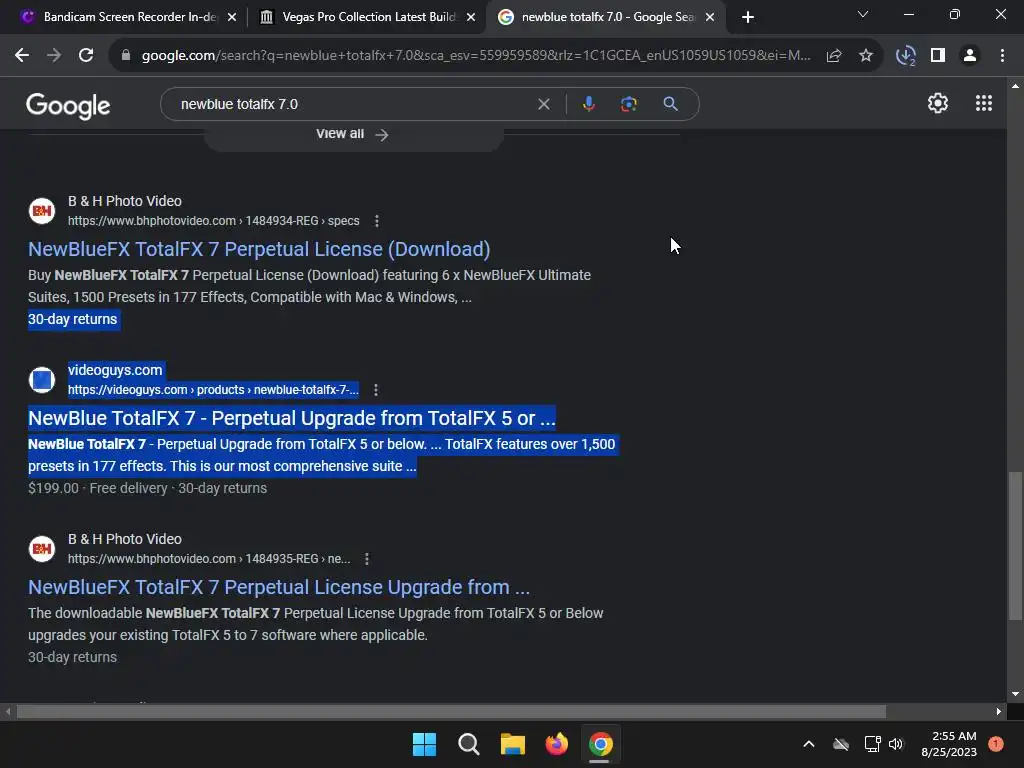Click the horizontal scrollbar thumb
This screenshot has width=1024, height=768.
pyautogui.click(x=451, y=712)
